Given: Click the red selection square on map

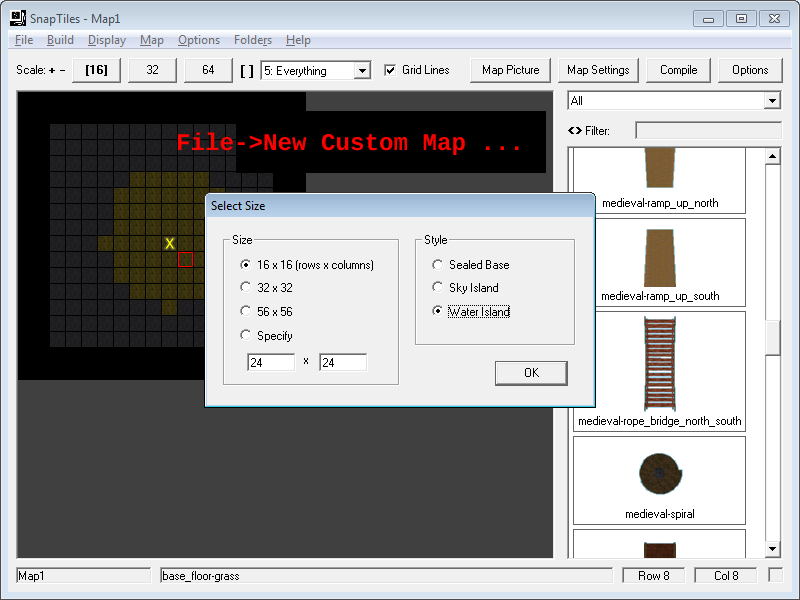Looking at the screenshot, I should pos(185,260).
